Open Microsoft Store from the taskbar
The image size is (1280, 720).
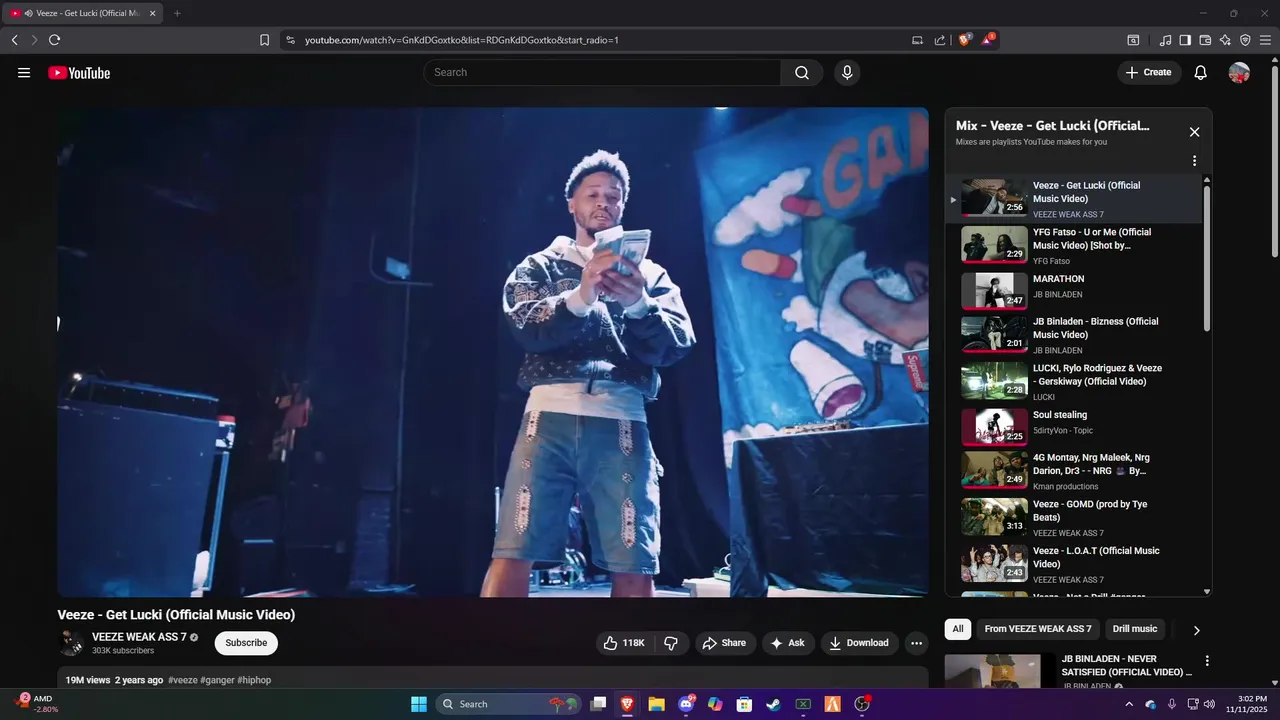pyautogui.click(x=744, y=704)
